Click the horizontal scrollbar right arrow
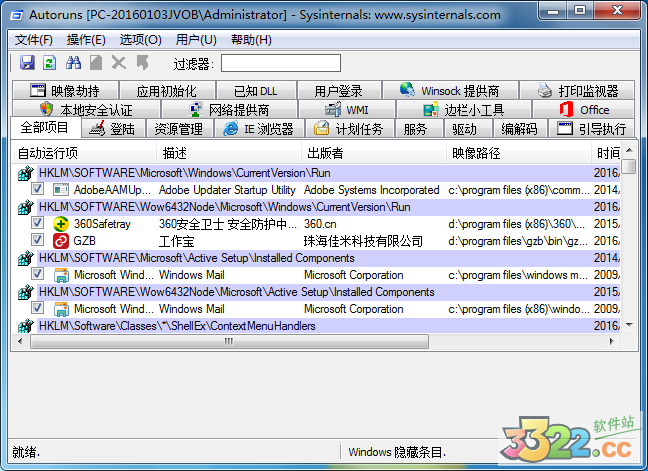The image size is (648, 471). pyautogui.click(x=612, y=341)
